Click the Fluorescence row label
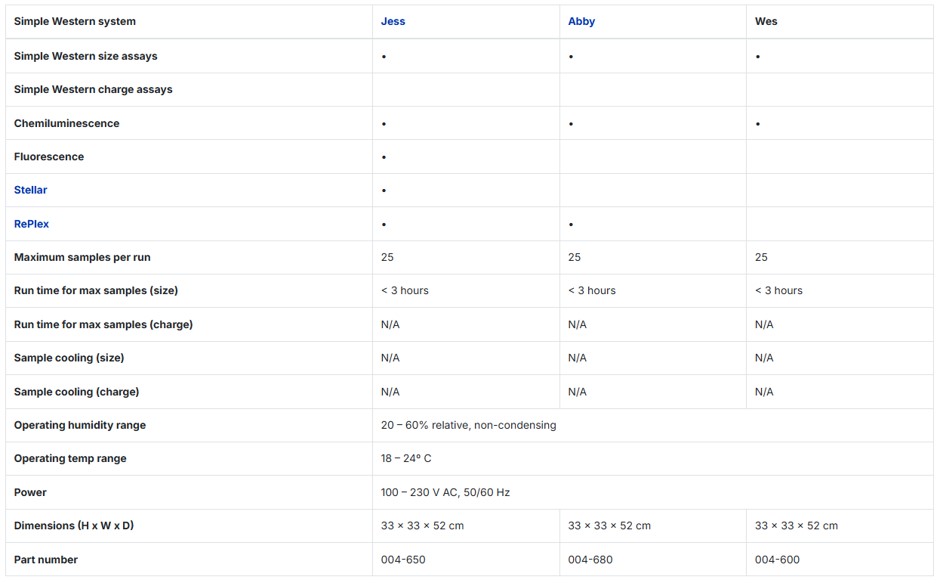940x583 pixels. point(49,157)
